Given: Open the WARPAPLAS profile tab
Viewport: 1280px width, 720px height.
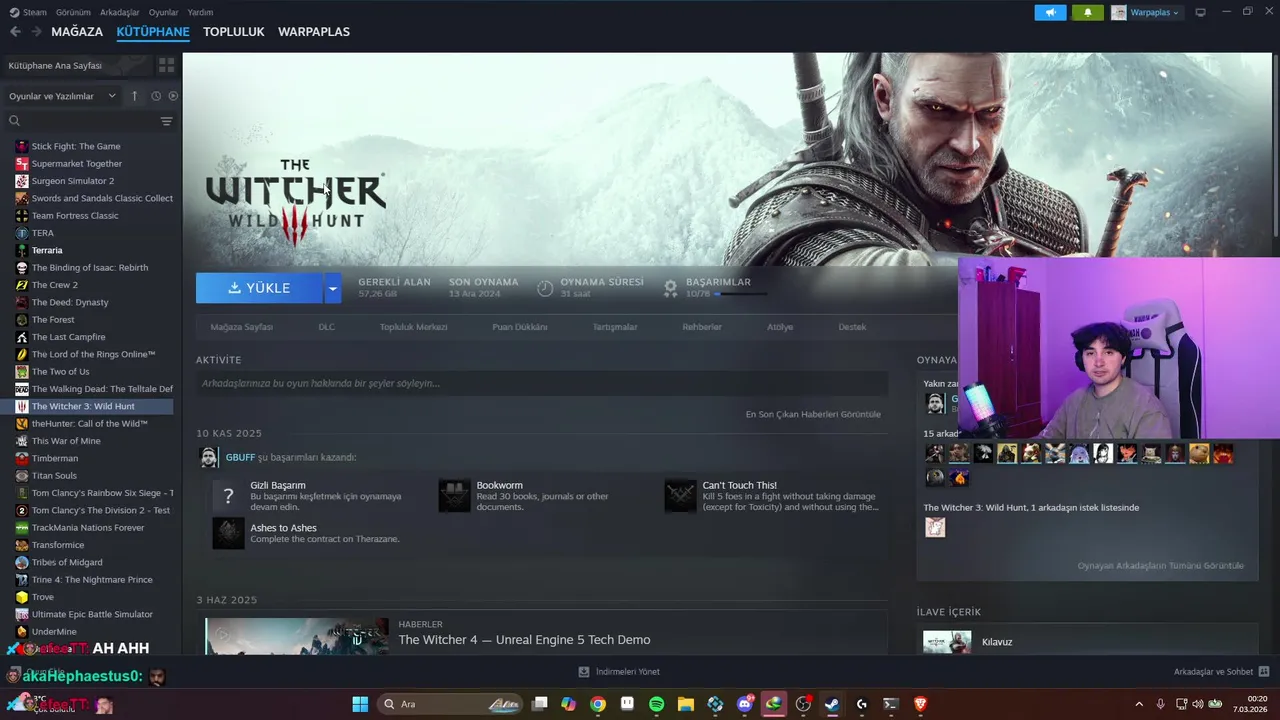Looking at the screenshot, I should 314,32.
